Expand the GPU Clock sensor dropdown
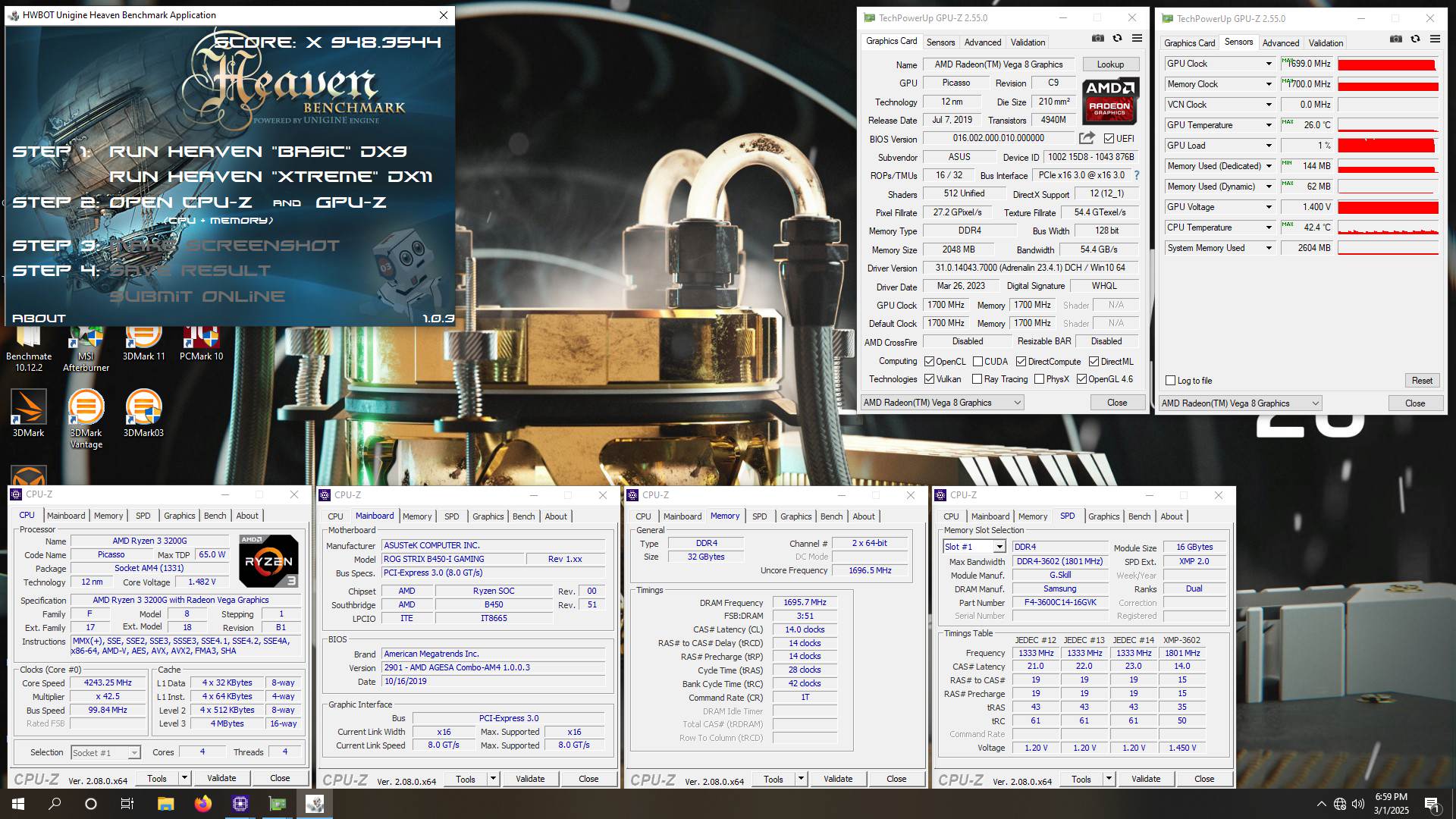This screenshot has height=819, width=1456. [x=1269, y=64]
